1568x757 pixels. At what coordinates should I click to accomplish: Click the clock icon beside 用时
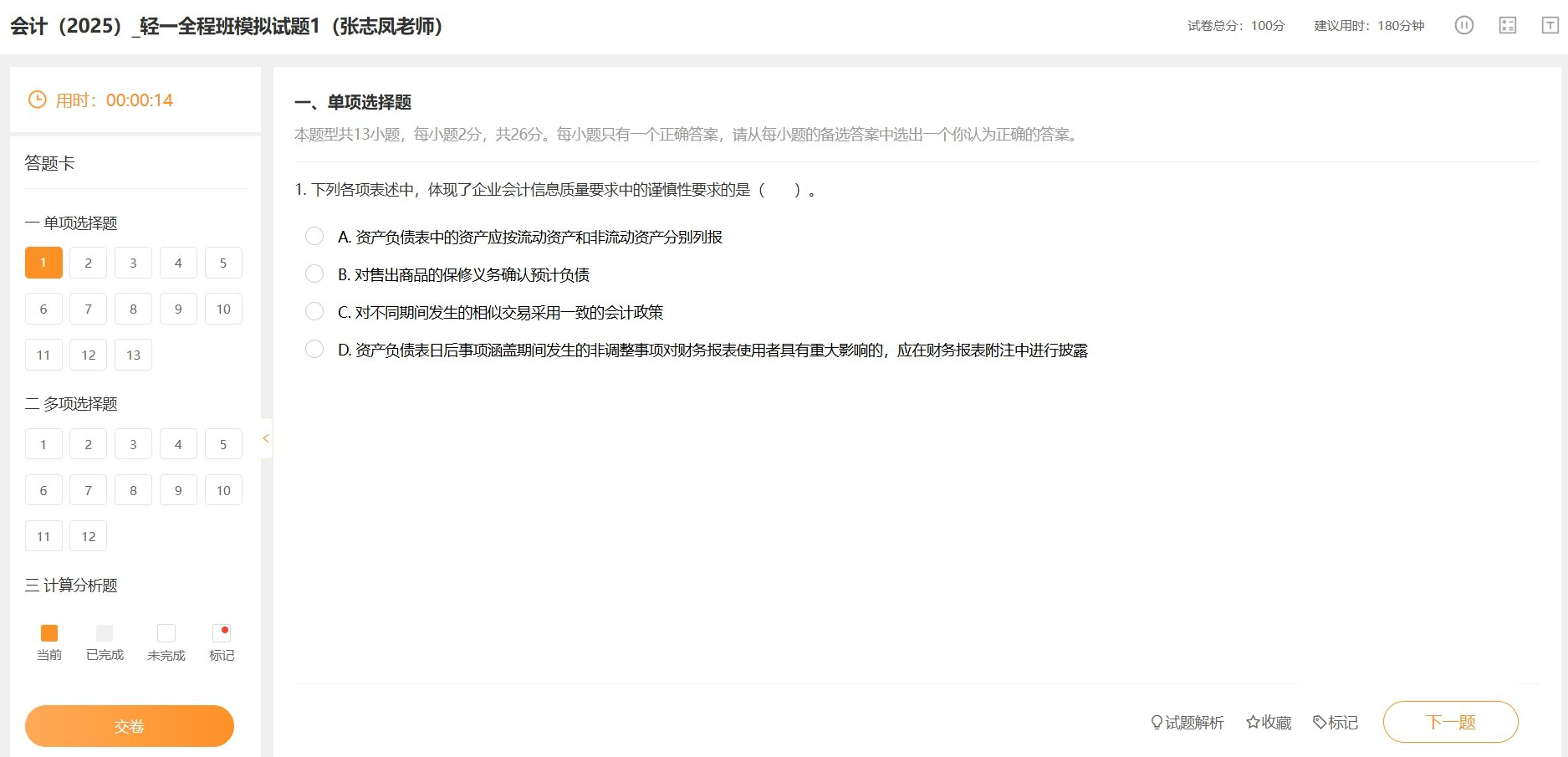pos(38,100)
